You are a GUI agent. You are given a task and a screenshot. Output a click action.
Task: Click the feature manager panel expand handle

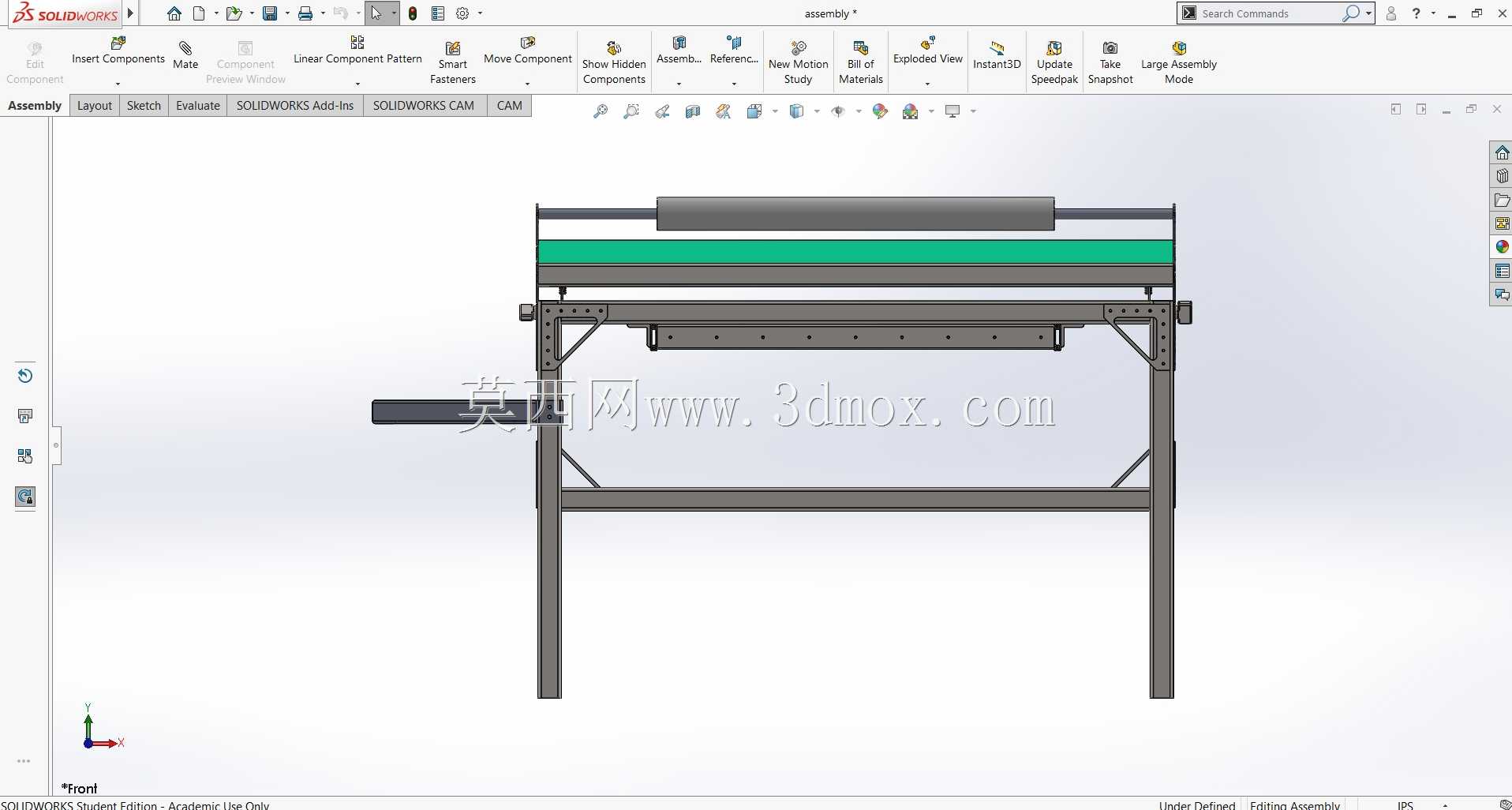click(56, 445)
